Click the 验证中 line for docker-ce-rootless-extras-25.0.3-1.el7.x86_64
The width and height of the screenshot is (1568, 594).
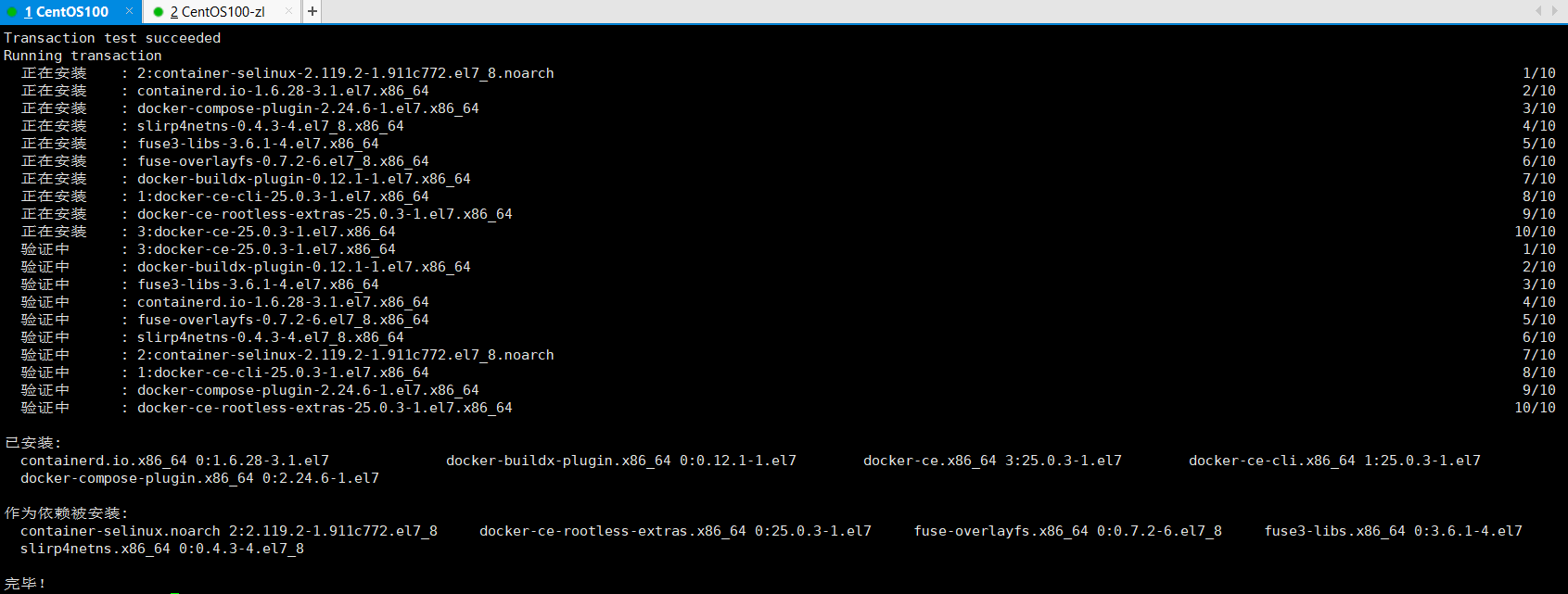(788, 408)
